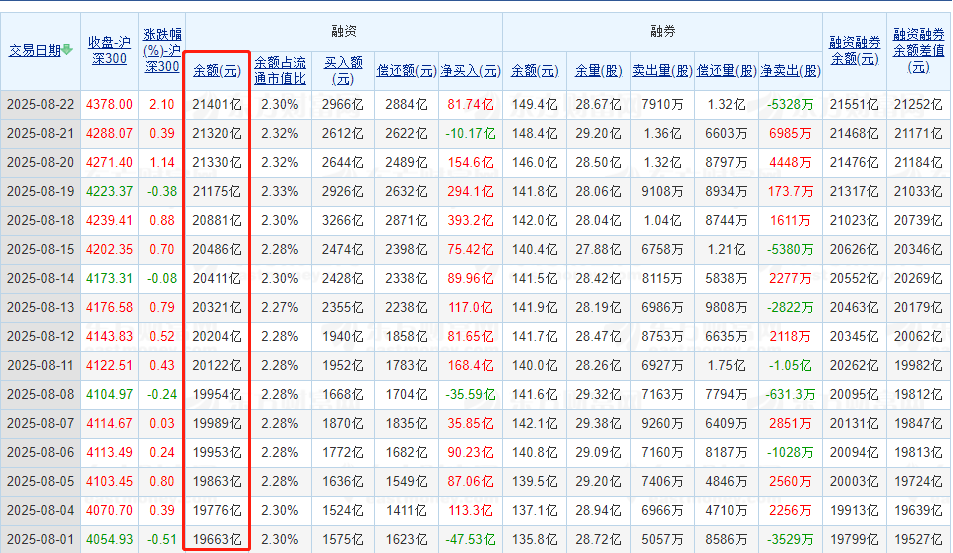Select the 2025-08-07 date cell
This screenshot has height=553, width=953.
click(x=40, y=423)
